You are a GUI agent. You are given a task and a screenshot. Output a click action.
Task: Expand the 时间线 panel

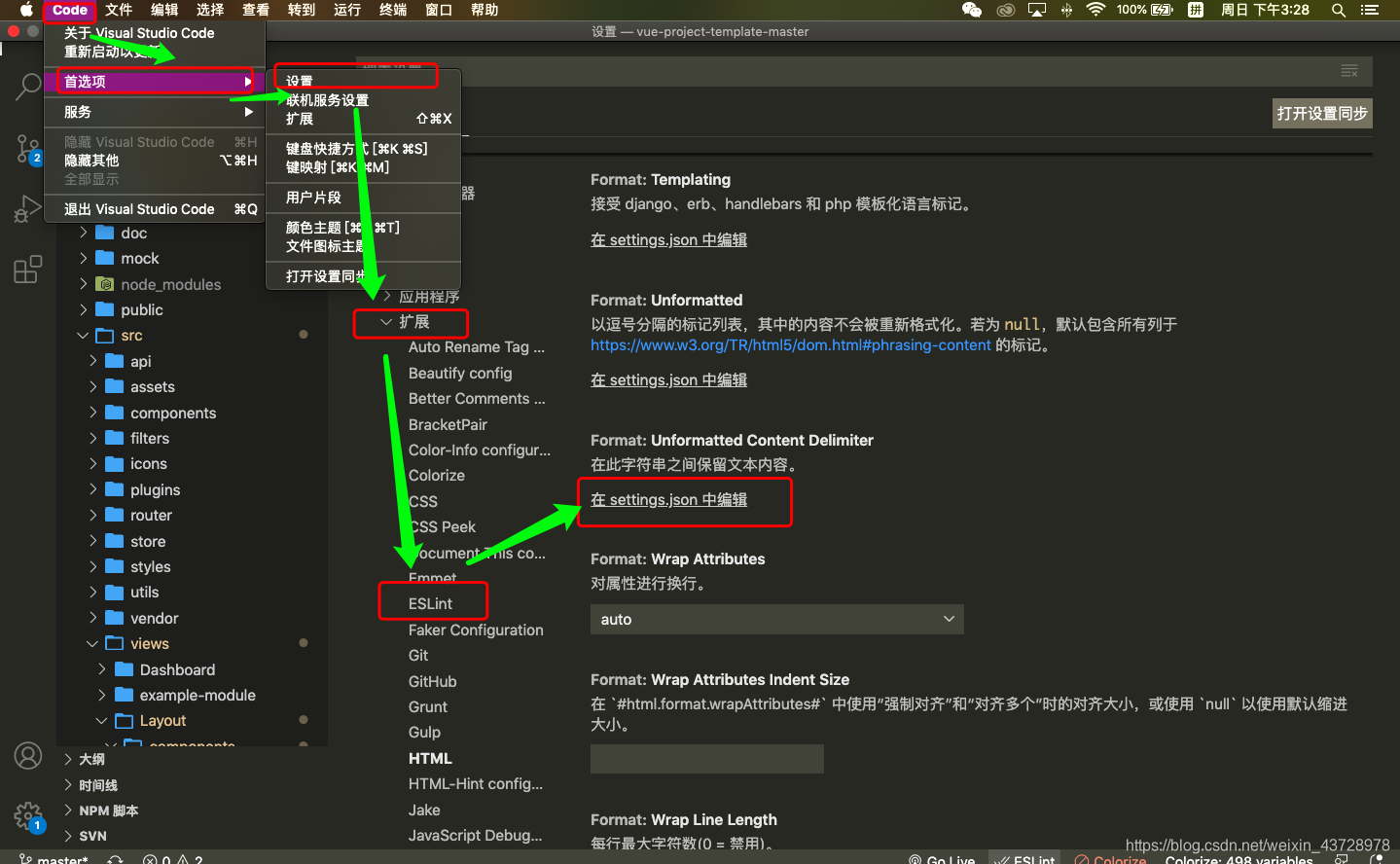click(68, 785)
